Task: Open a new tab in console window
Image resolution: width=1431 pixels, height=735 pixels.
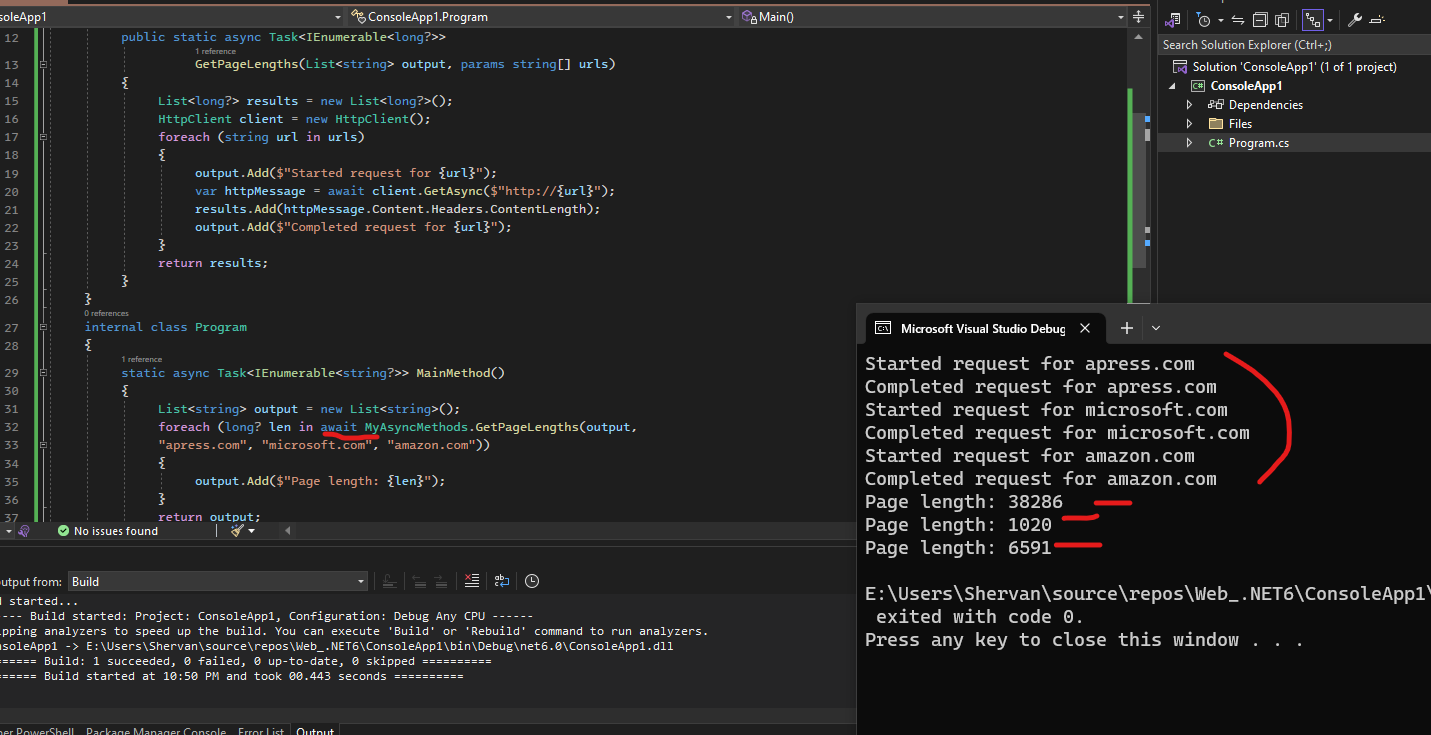Action: coord(1126,328)
